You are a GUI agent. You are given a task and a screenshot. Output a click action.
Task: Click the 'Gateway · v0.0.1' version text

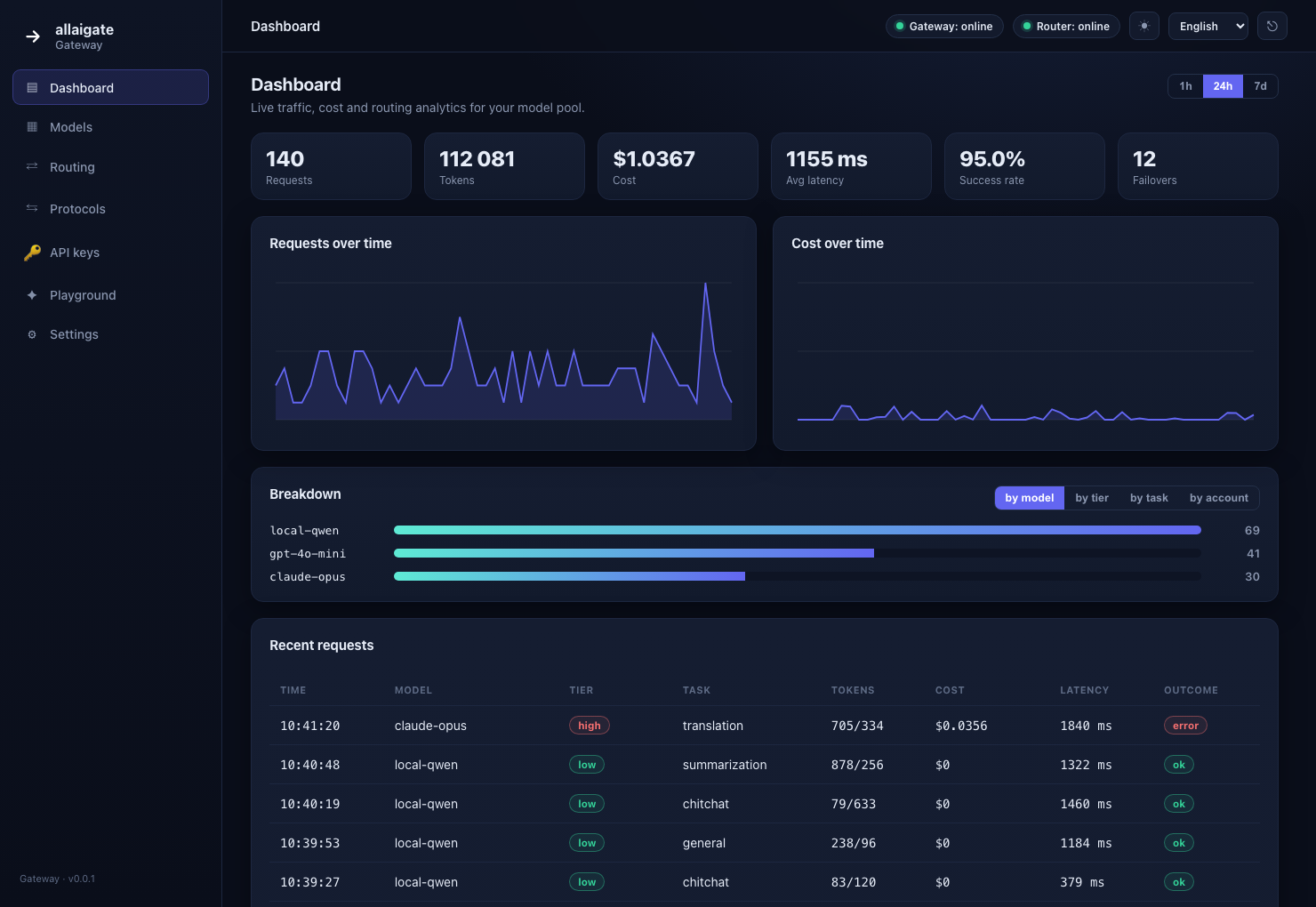[57, 879]
